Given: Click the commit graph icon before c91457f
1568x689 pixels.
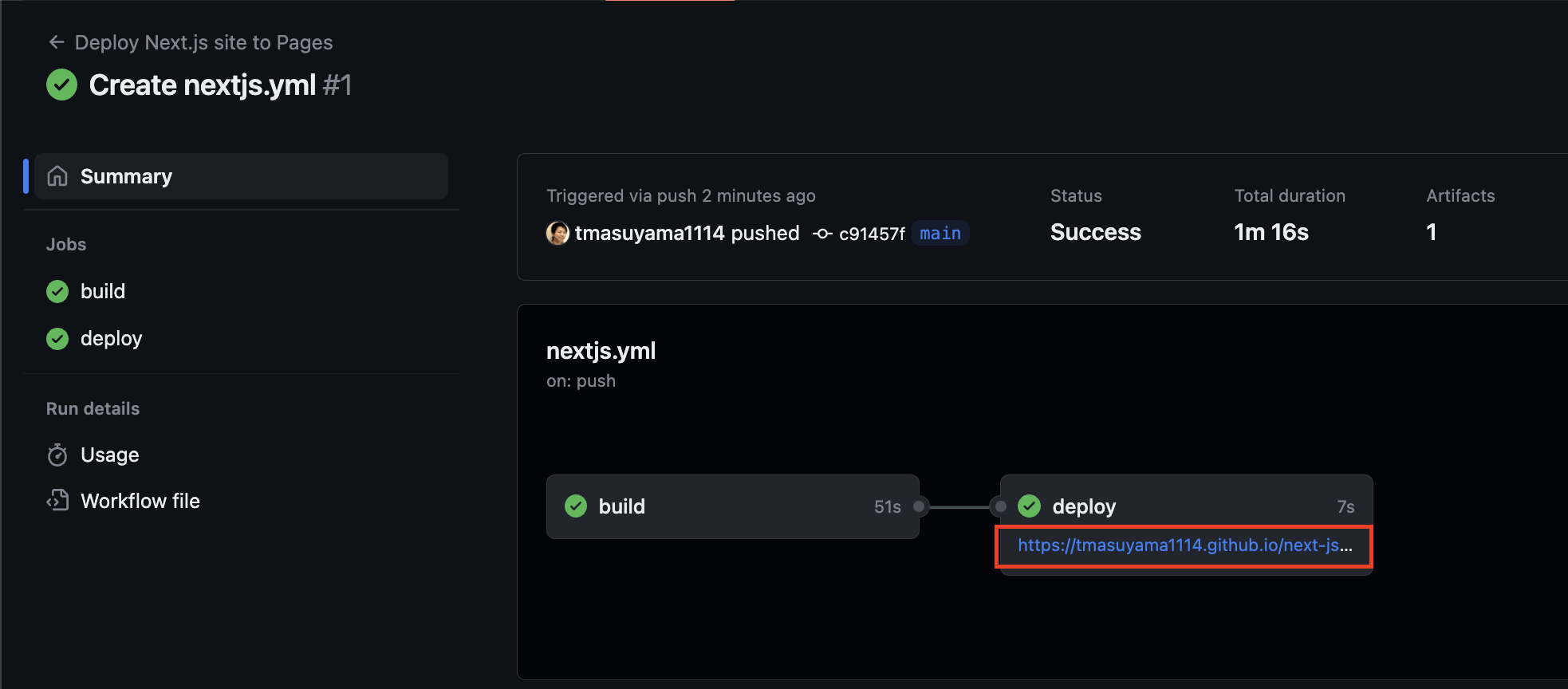Looking at the screenshot, I should coord(821,233).
